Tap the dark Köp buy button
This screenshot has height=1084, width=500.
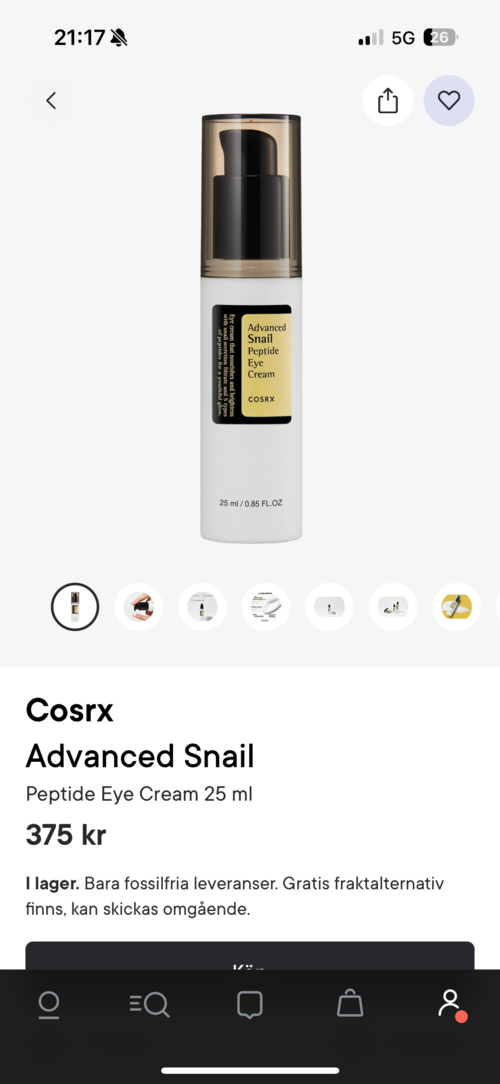pyautogui.click(x=250, y=956)
